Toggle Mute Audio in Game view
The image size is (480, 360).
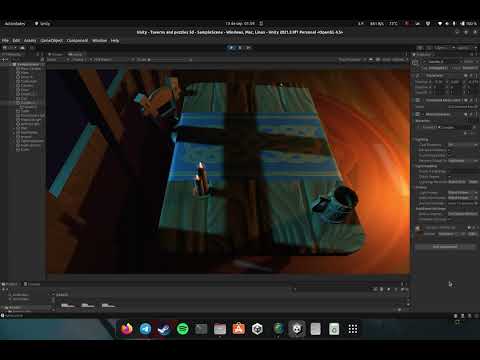(x=371, y=60)
